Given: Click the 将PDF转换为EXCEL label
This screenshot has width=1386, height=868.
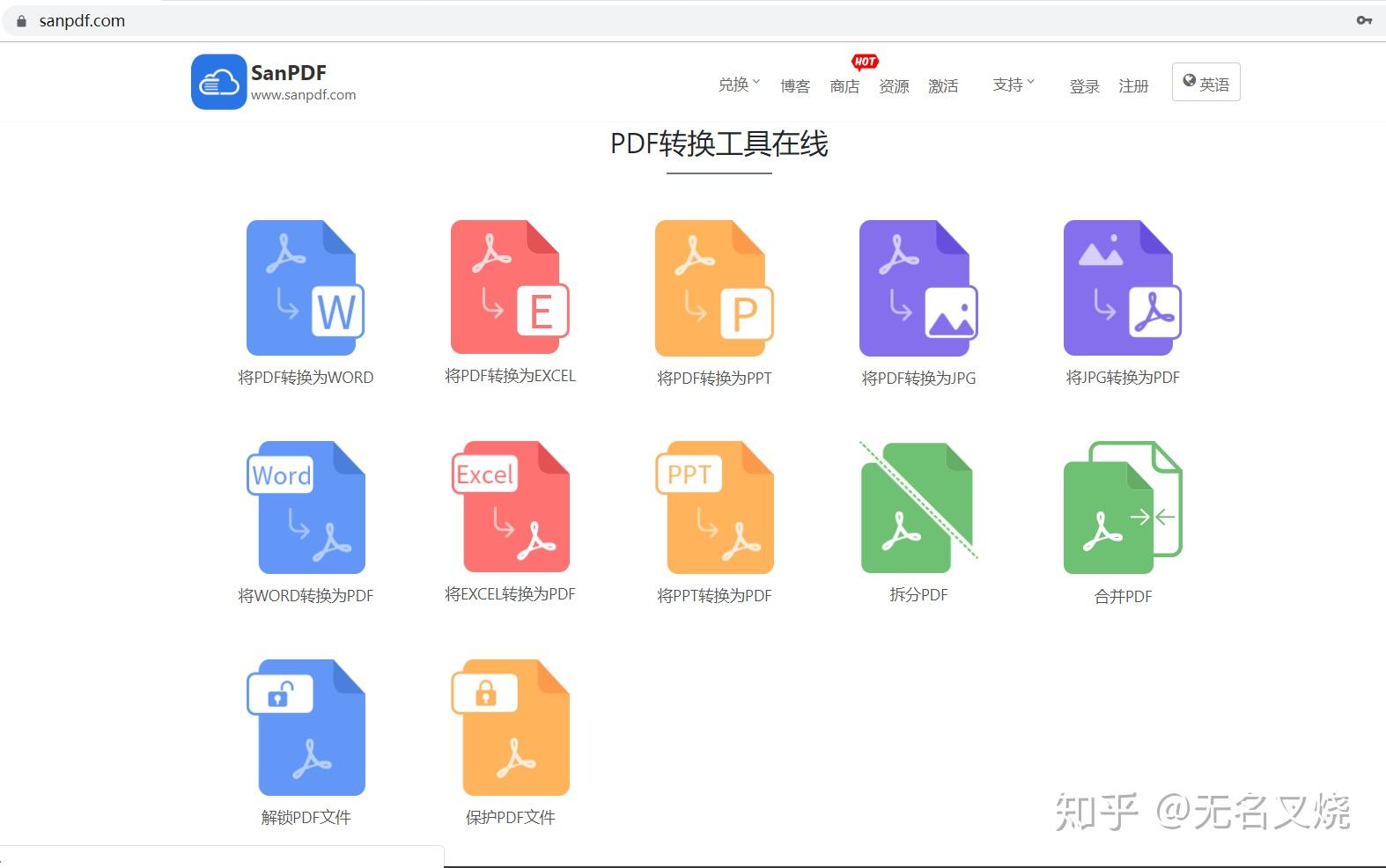Looking at the screenshot, I should tap(510, 375).
